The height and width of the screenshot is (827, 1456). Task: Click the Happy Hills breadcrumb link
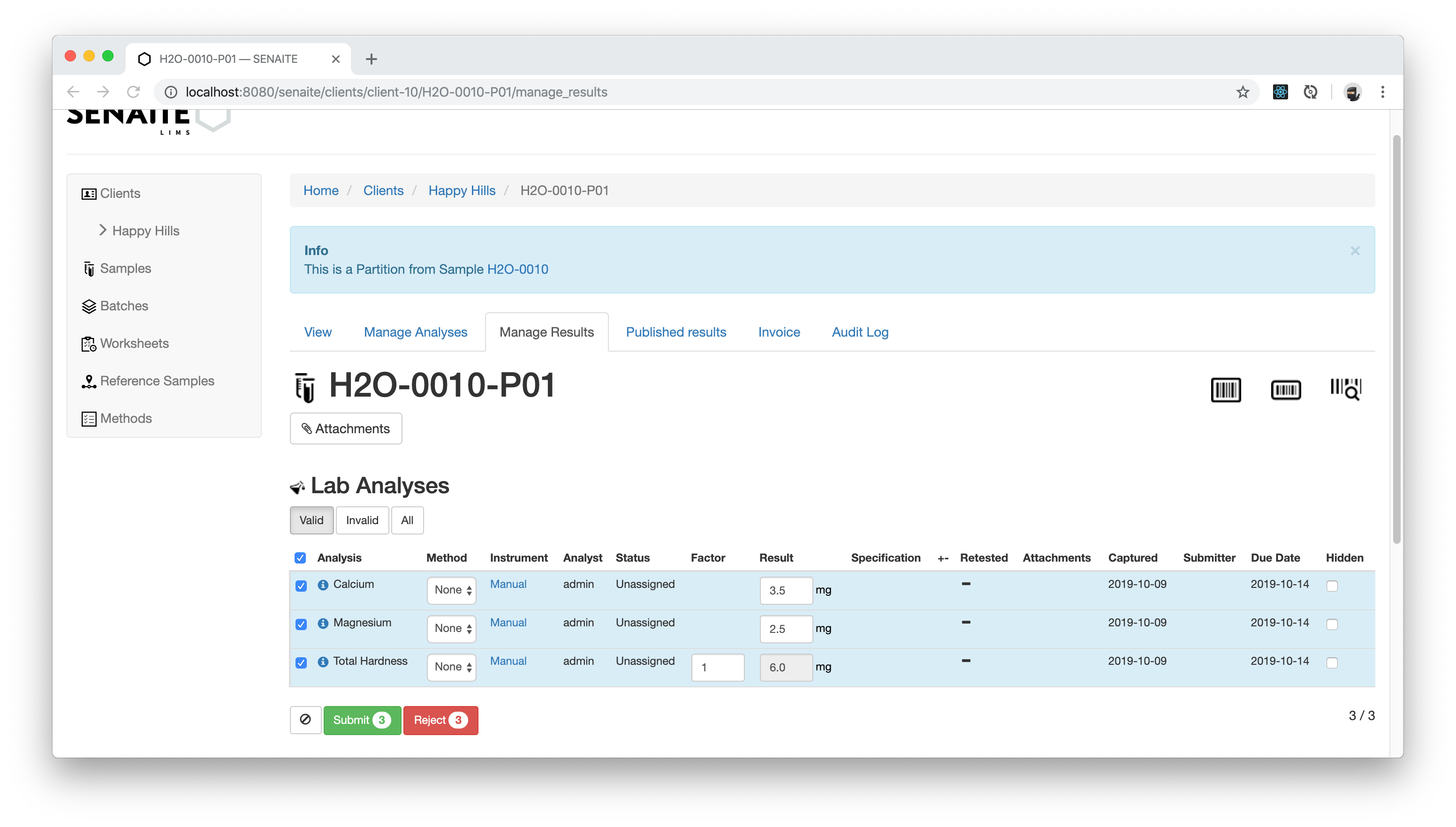462,190
